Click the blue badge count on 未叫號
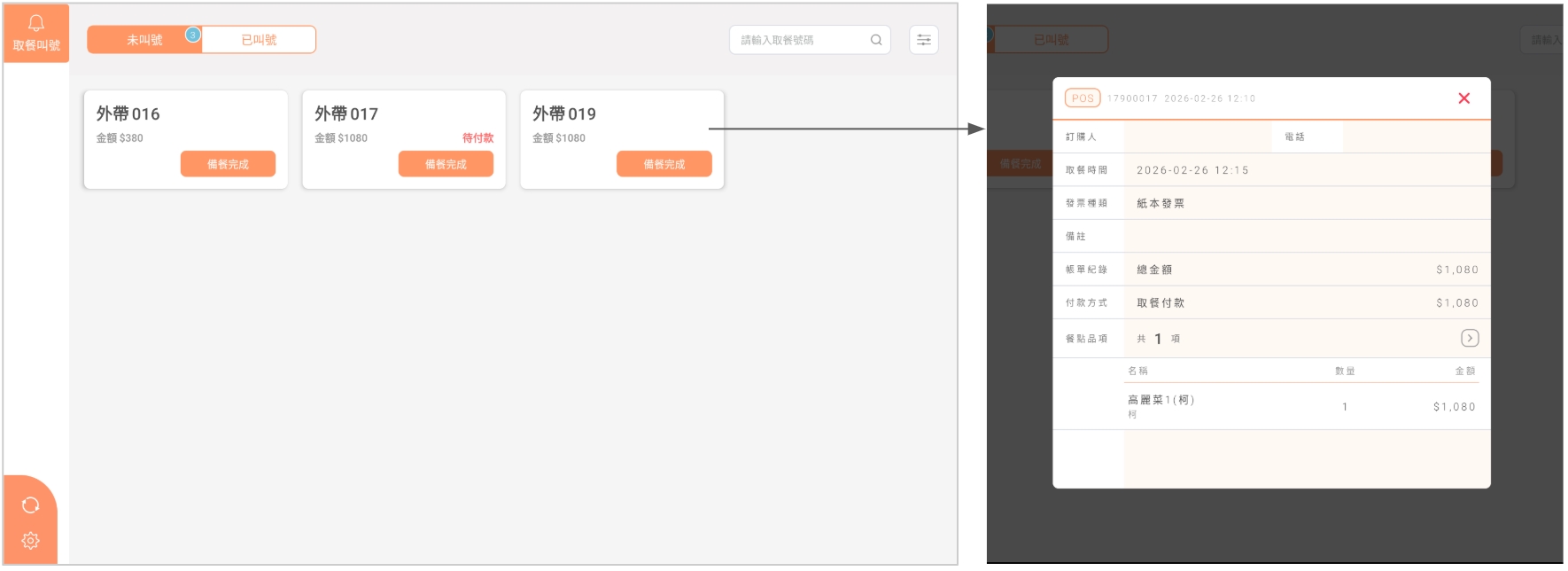 [x=192, y=35]
